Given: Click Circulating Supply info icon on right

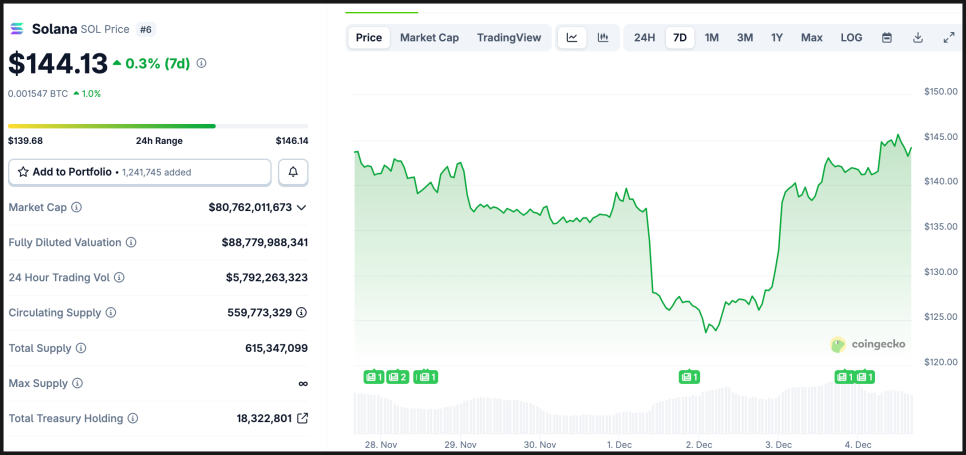Looking at the screenshot, I should pos(302,313).
